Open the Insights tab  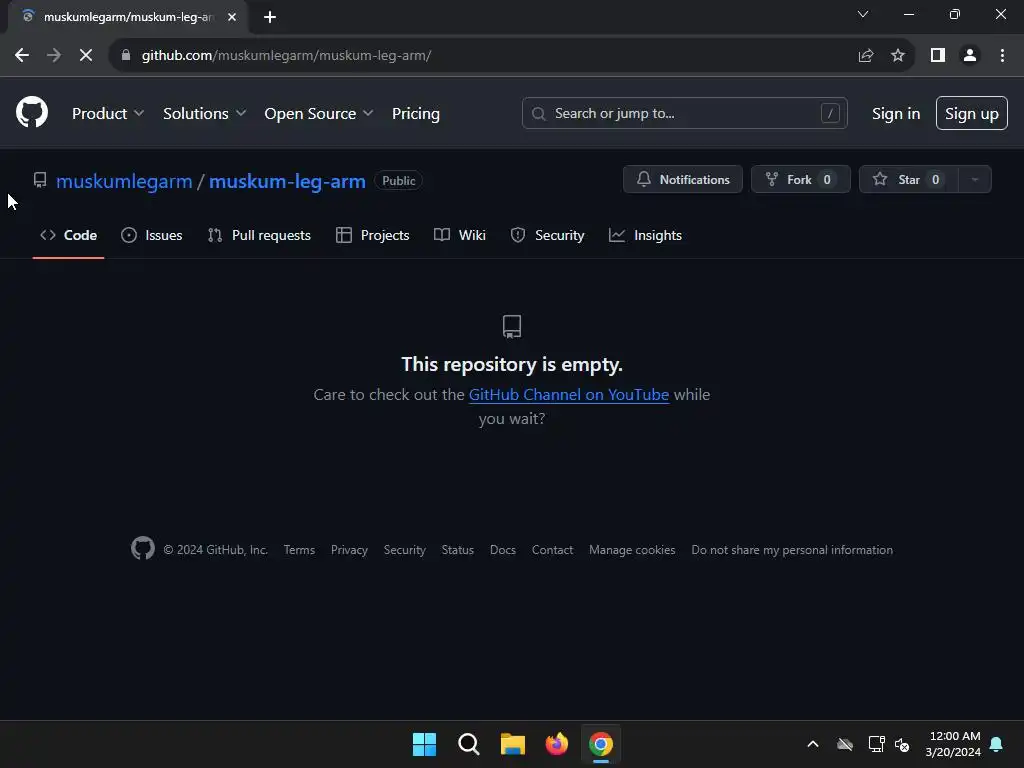click(645, 235)
